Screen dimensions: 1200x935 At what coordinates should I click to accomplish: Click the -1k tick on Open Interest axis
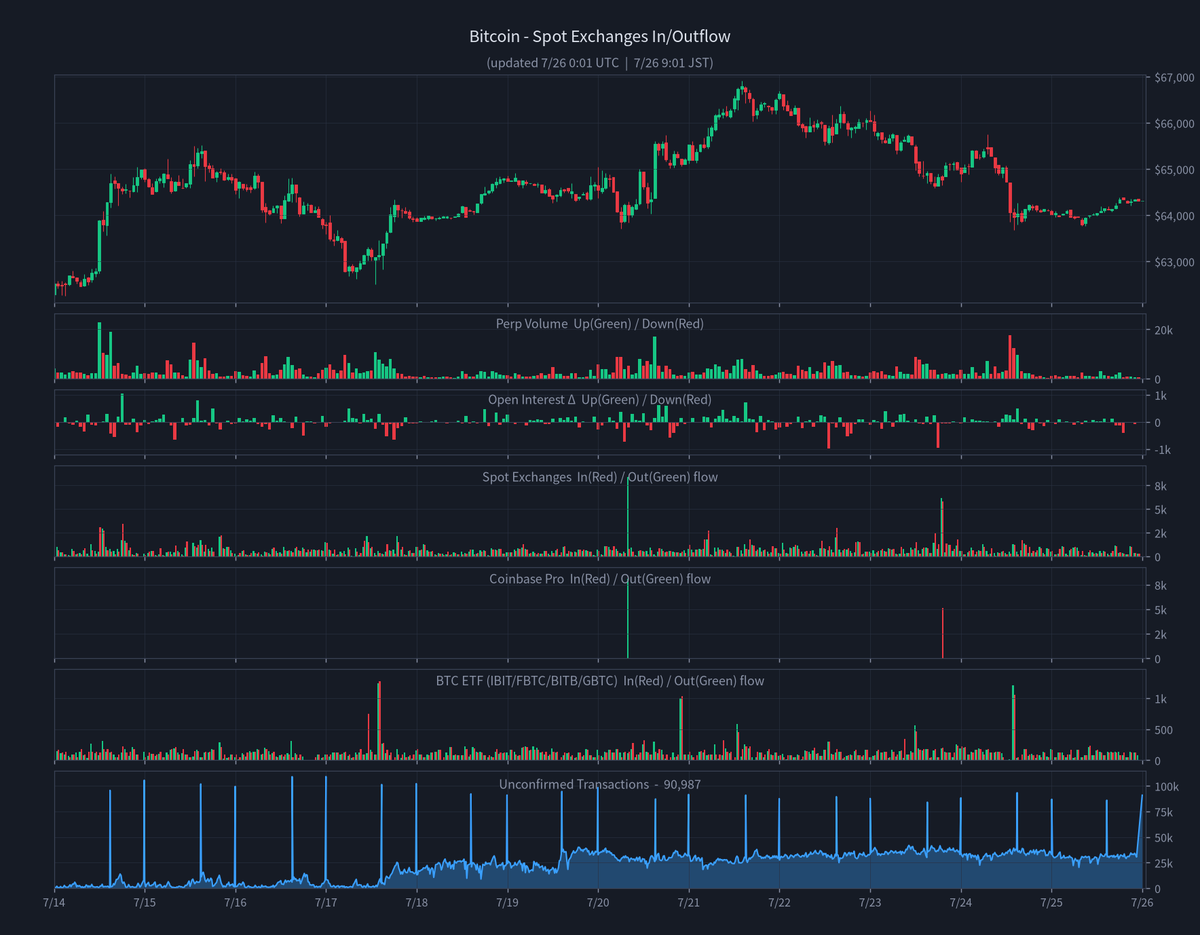tap(1162, 450)
